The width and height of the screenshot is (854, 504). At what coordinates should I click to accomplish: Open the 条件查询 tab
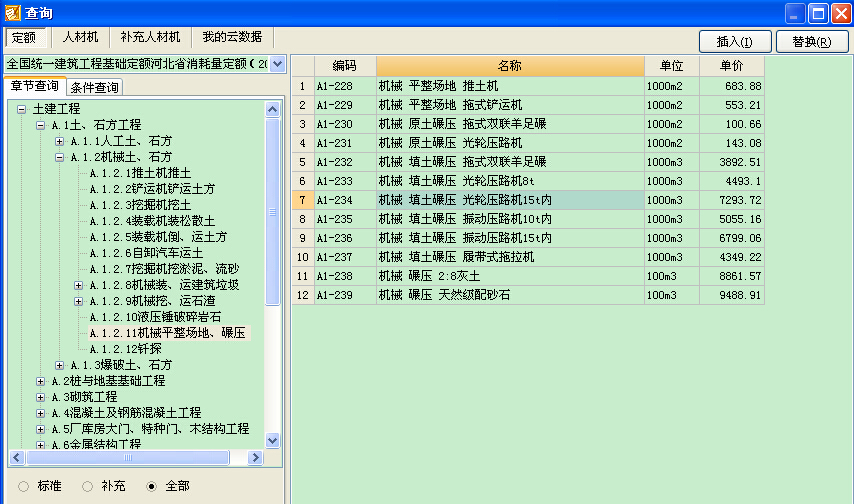point(95,87)
